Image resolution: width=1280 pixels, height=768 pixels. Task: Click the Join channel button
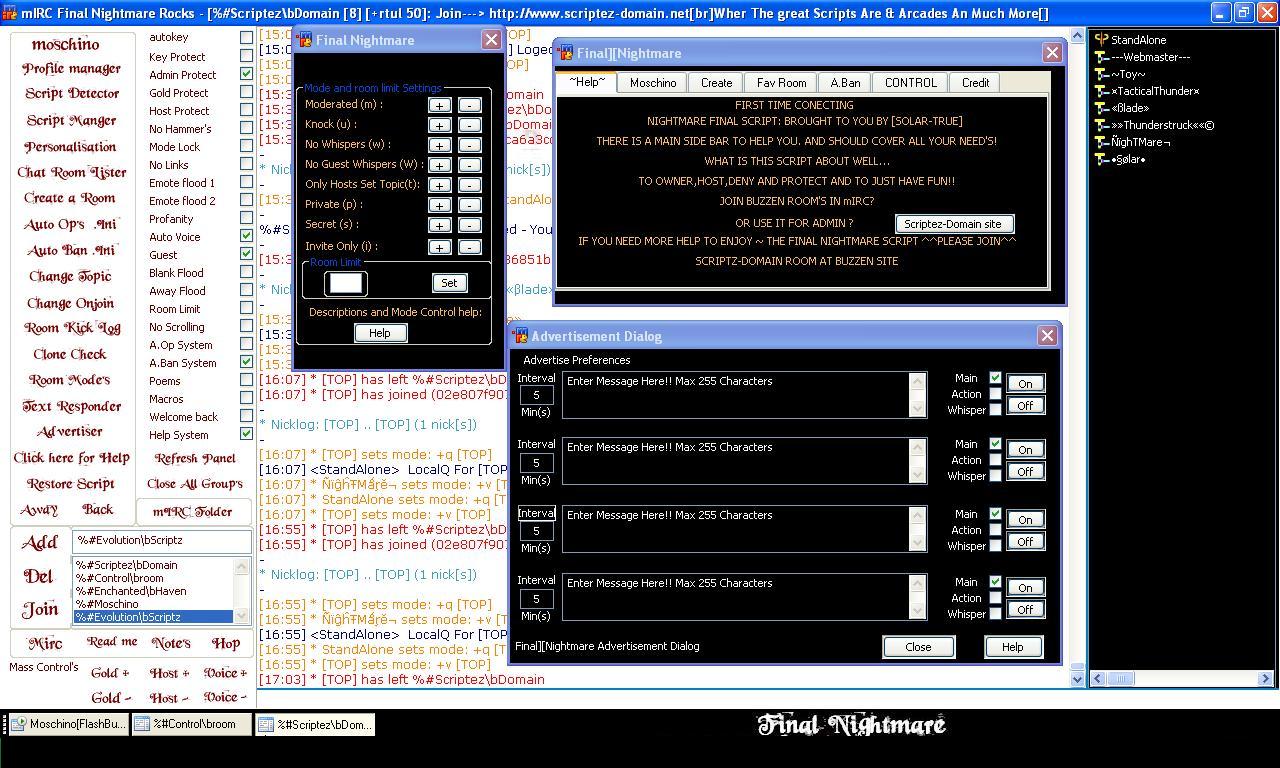tap(40, 609)
